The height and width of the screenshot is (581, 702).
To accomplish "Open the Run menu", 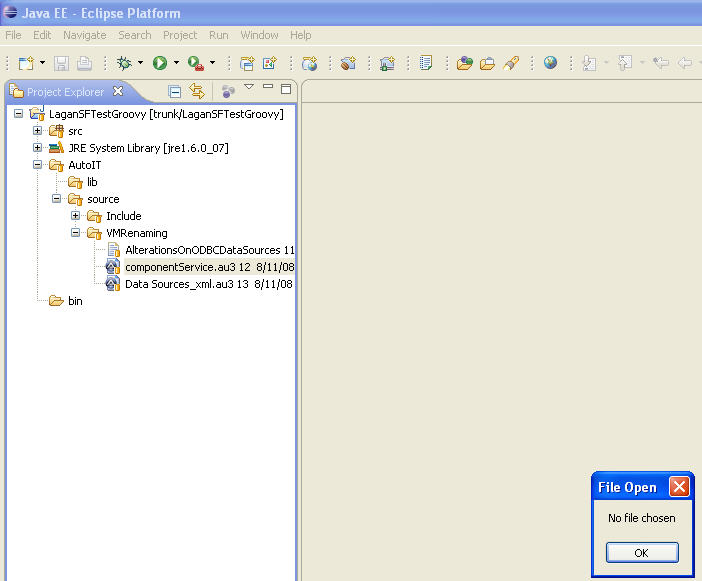I will point(218,35).
